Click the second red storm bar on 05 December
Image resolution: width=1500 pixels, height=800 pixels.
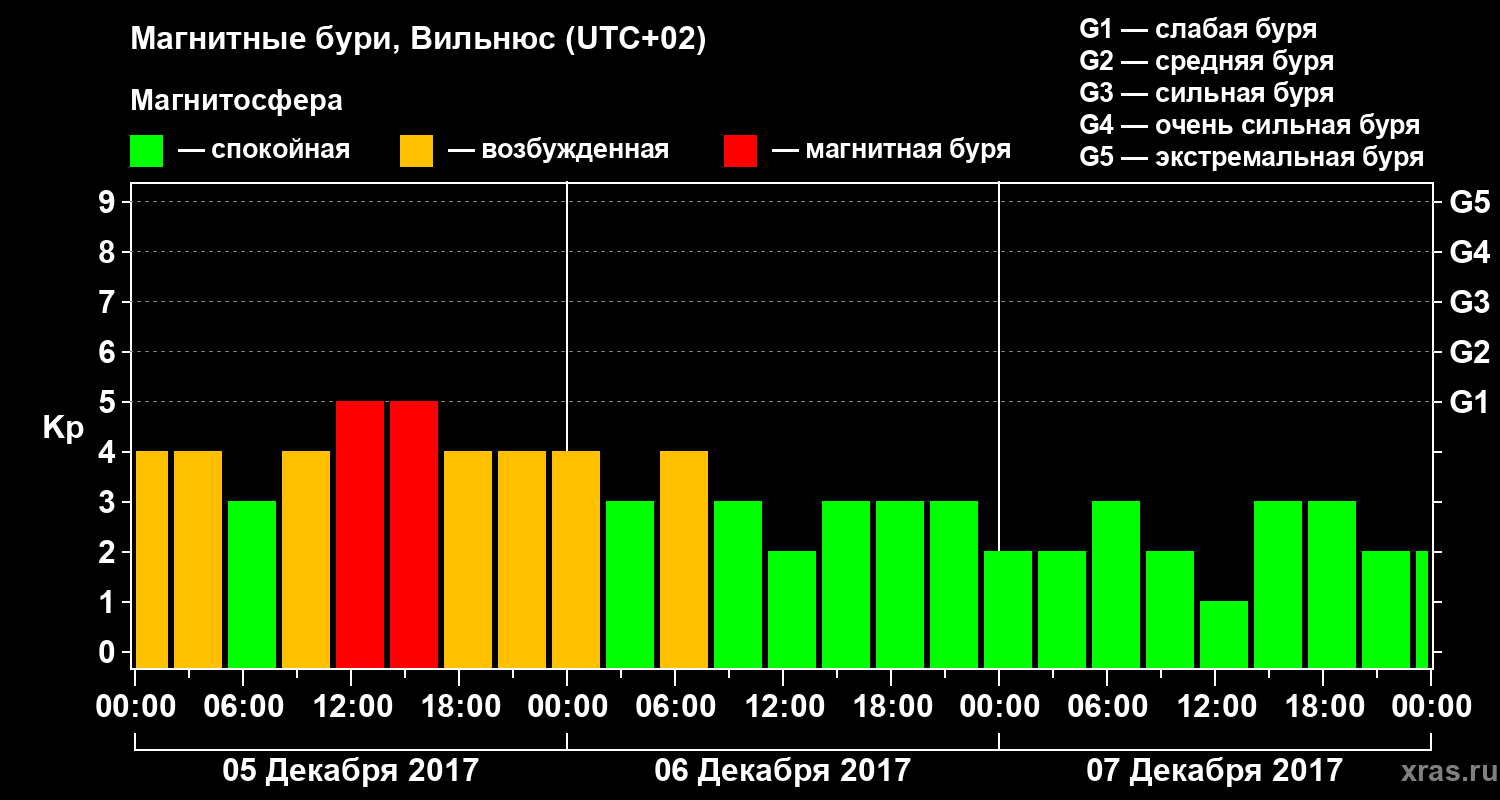coord(414,535)
